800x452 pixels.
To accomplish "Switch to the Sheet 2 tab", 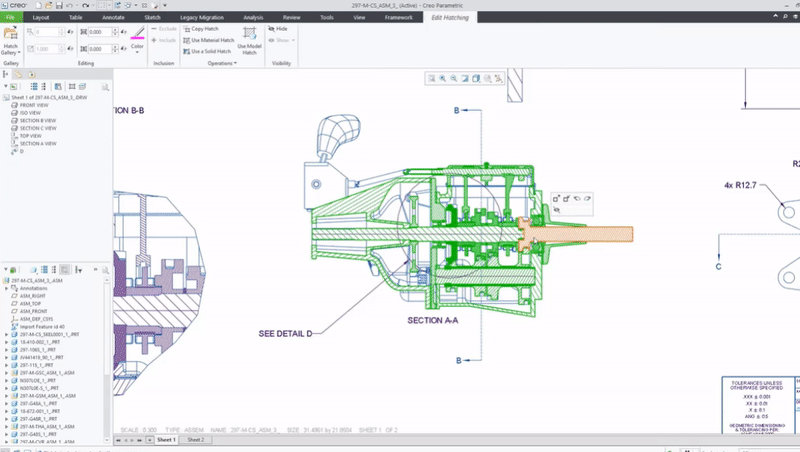I will click(195, 439).
